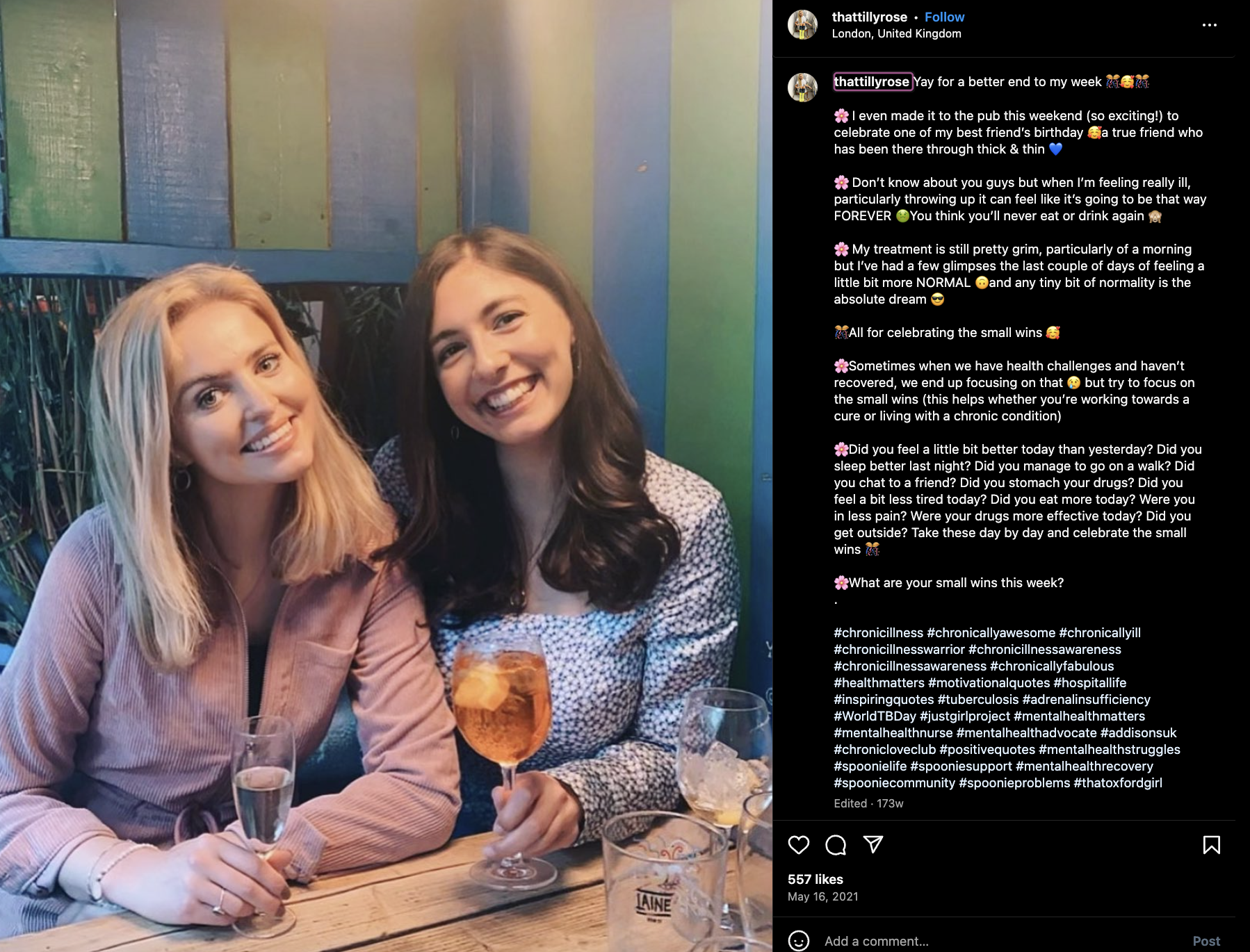This screenshot has height=952, width=1250.
Task: Share the post via paper plane icon
Action: click(873, 844)
